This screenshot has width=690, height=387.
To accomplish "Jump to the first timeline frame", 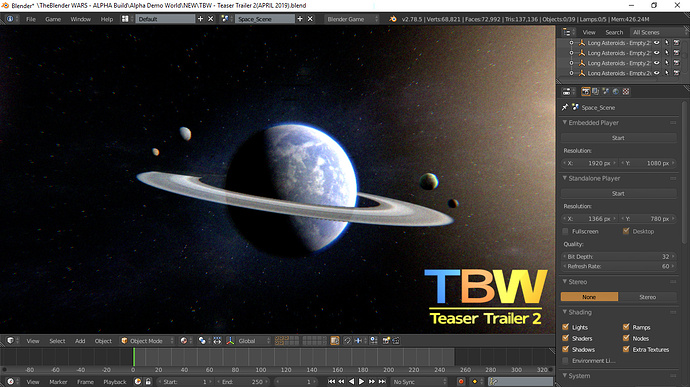I will pyautogui.click(x=331, y=382).
